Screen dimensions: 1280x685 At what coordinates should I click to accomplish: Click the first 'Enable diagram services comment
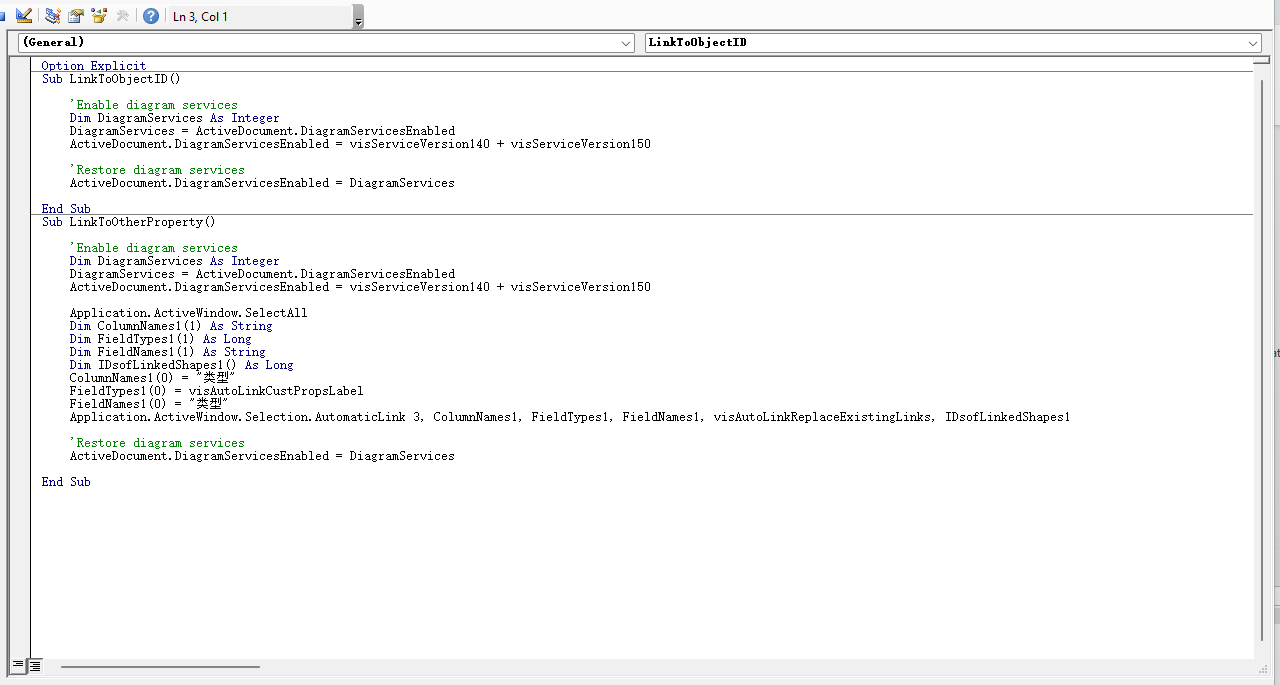[x=154, y=105]
